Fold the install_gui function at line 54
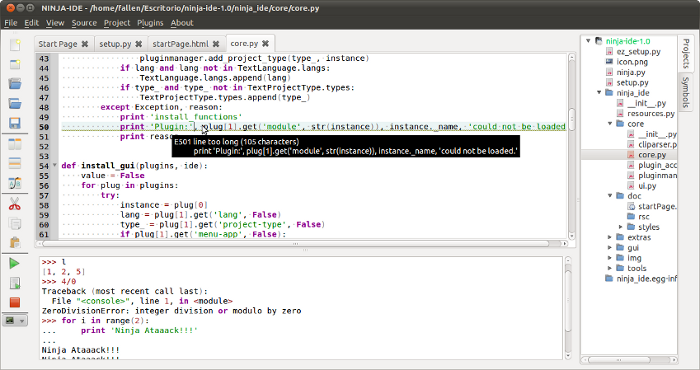This screenshot has height=370, width=700. [55, 165]
